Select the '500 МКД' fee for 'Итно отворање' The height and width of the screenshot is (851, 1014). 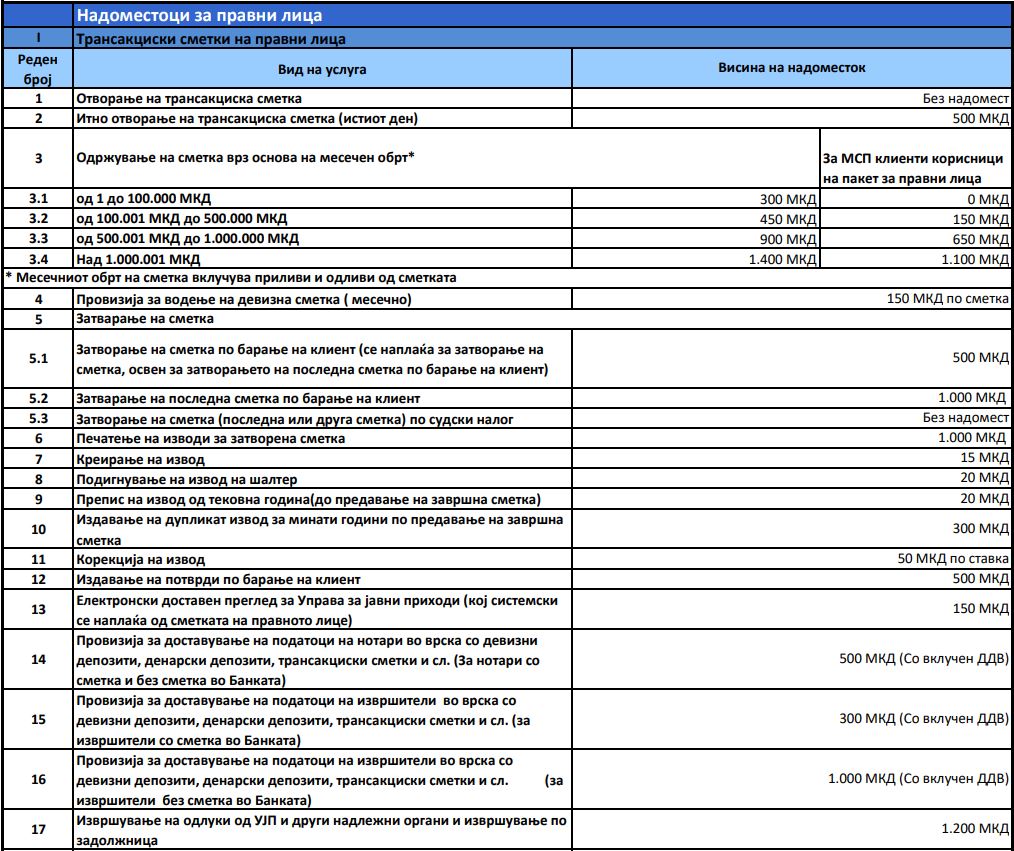982,118
